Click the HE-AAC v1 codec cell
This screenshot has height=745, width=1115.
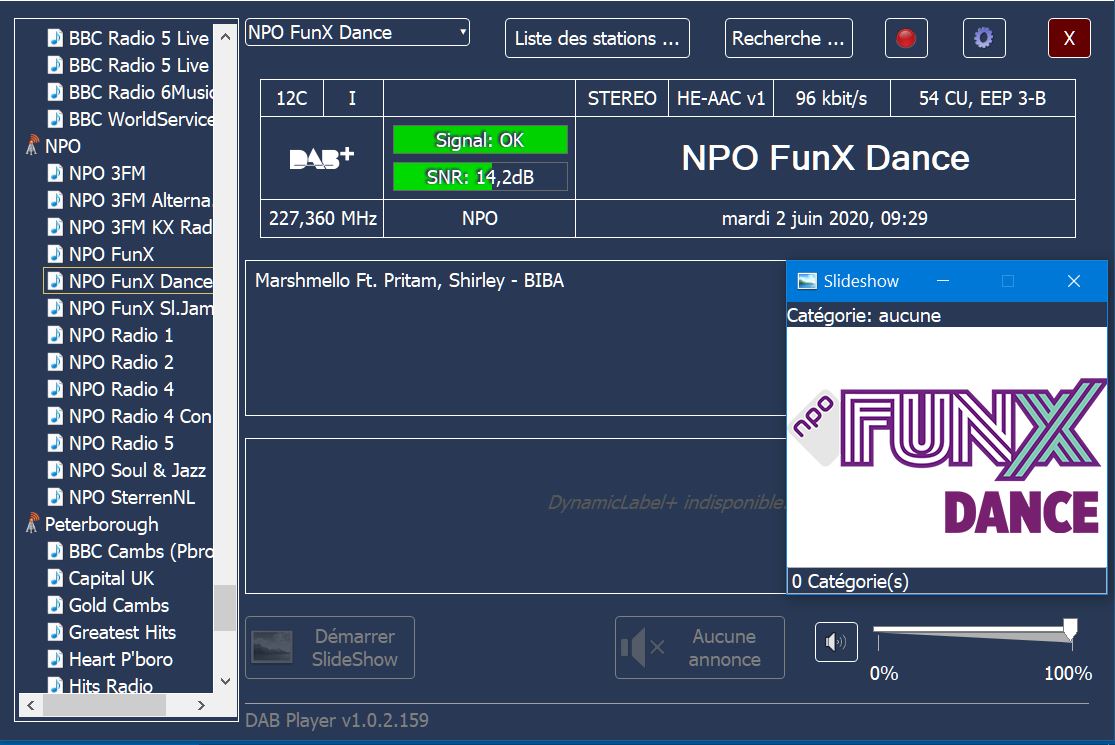720,98
